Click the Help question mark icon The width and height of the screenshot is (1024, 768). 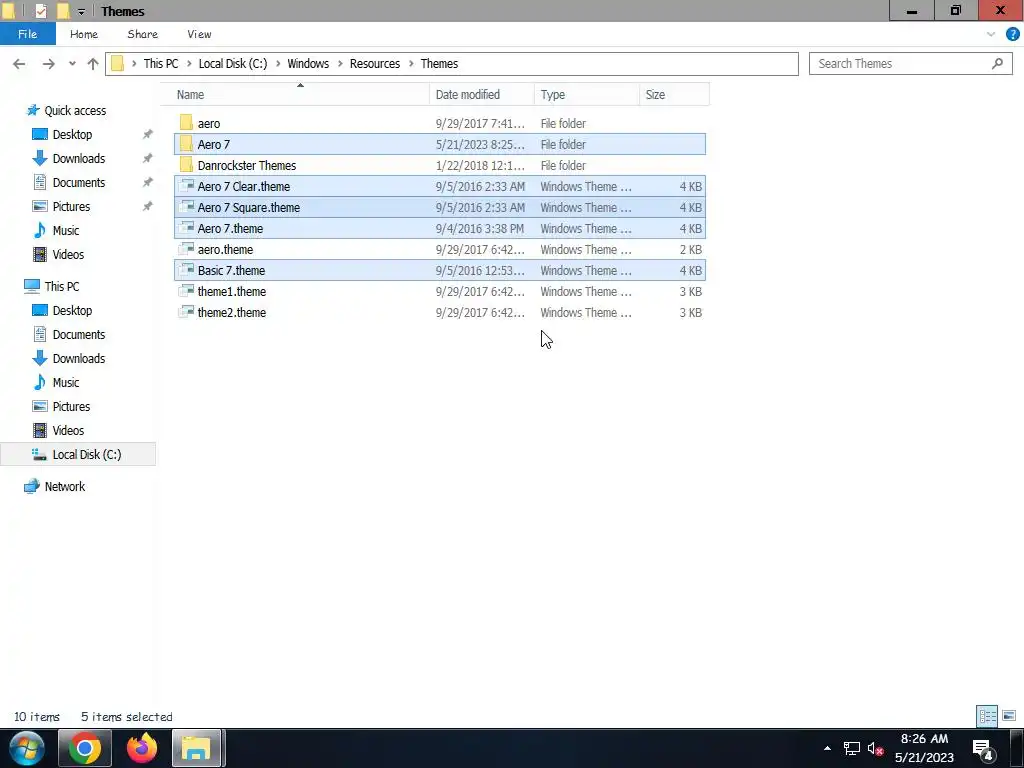click(x=1012, y=34)
